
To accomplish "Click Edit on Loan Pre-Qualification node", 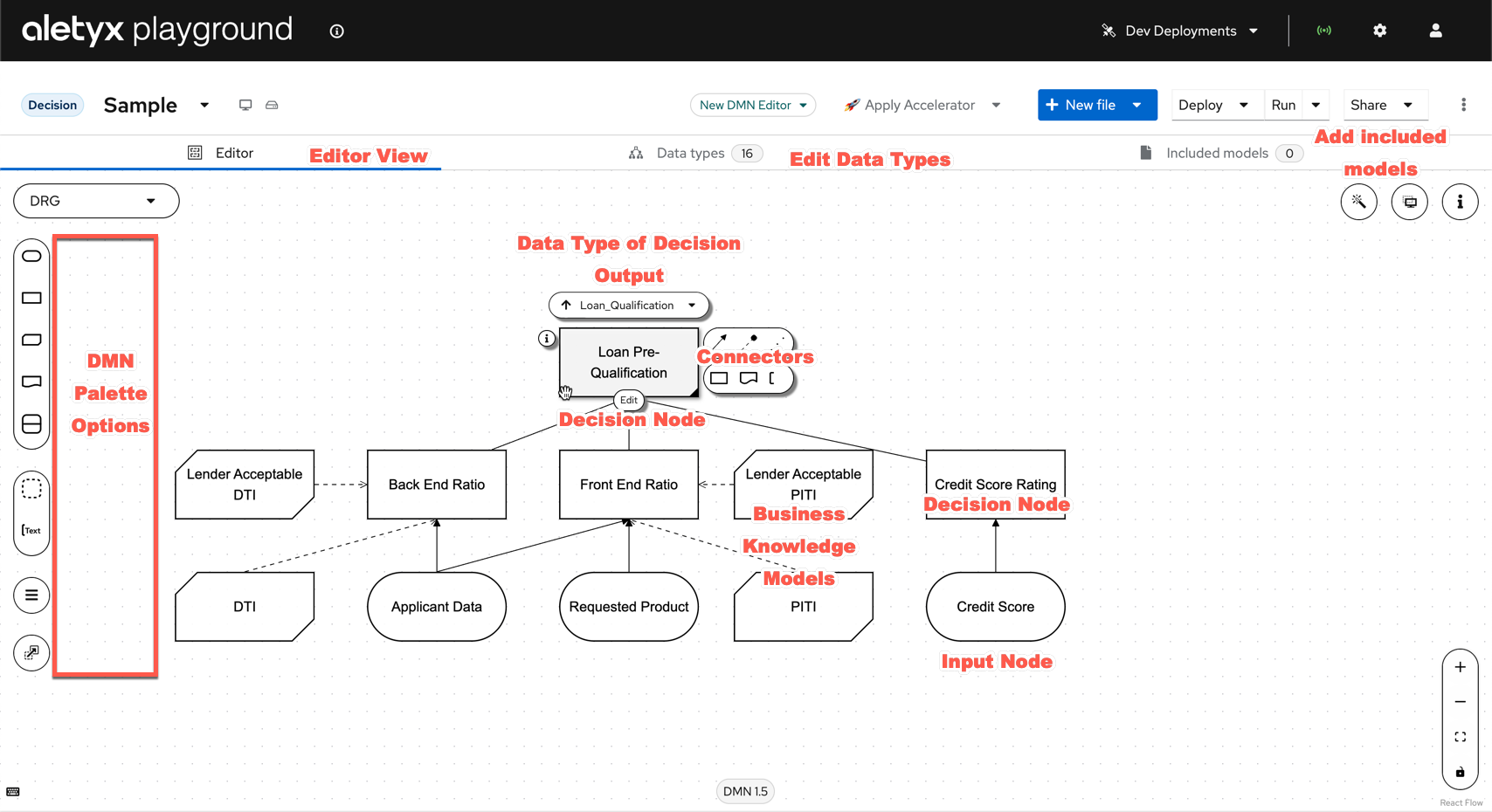I will coord(629,400).
